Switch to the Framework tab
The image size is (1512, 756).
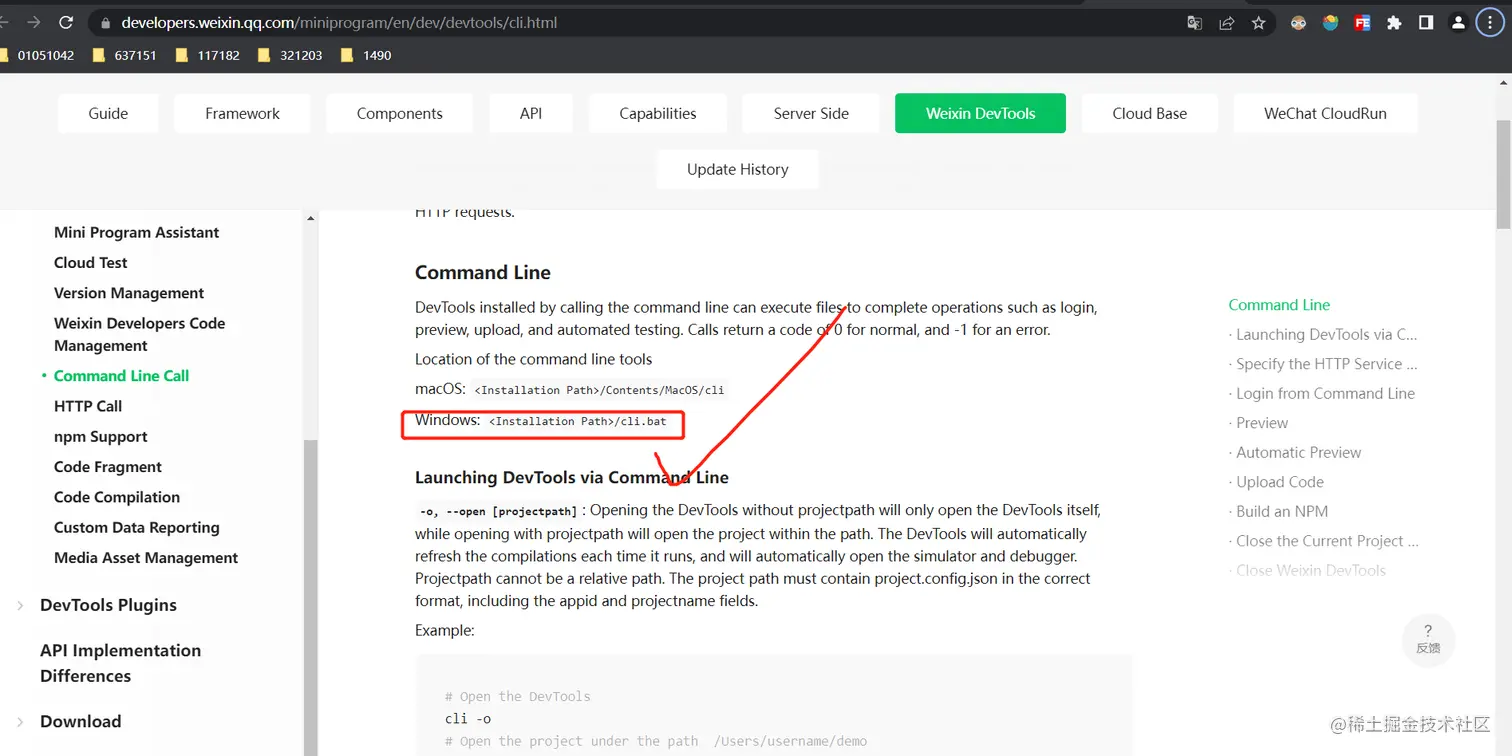[242, 113]
